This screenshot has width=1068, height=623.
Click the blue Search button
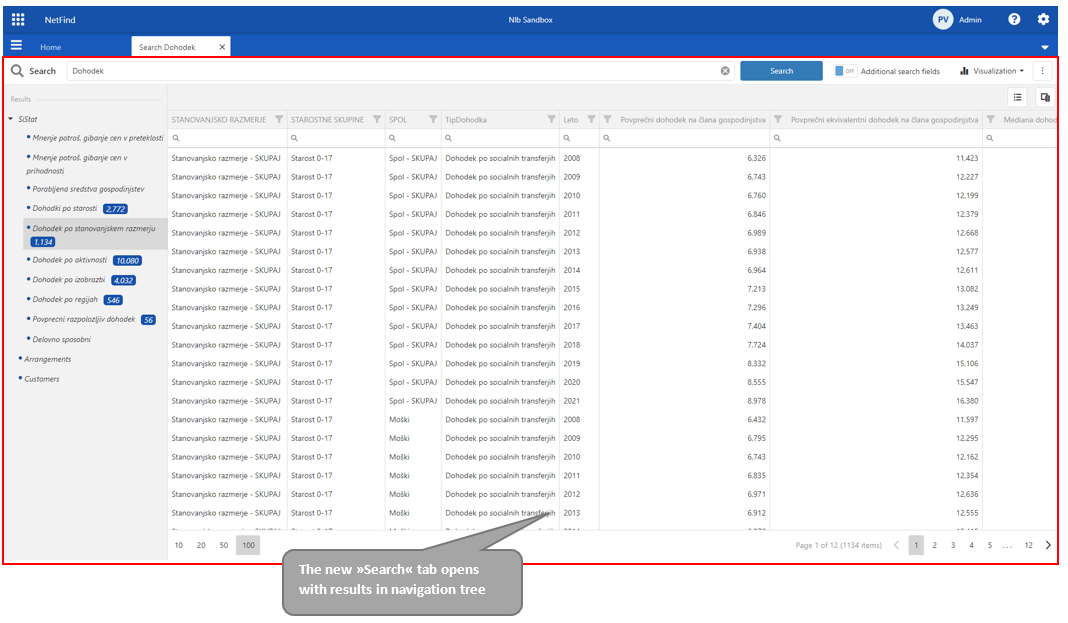point(781,71)
